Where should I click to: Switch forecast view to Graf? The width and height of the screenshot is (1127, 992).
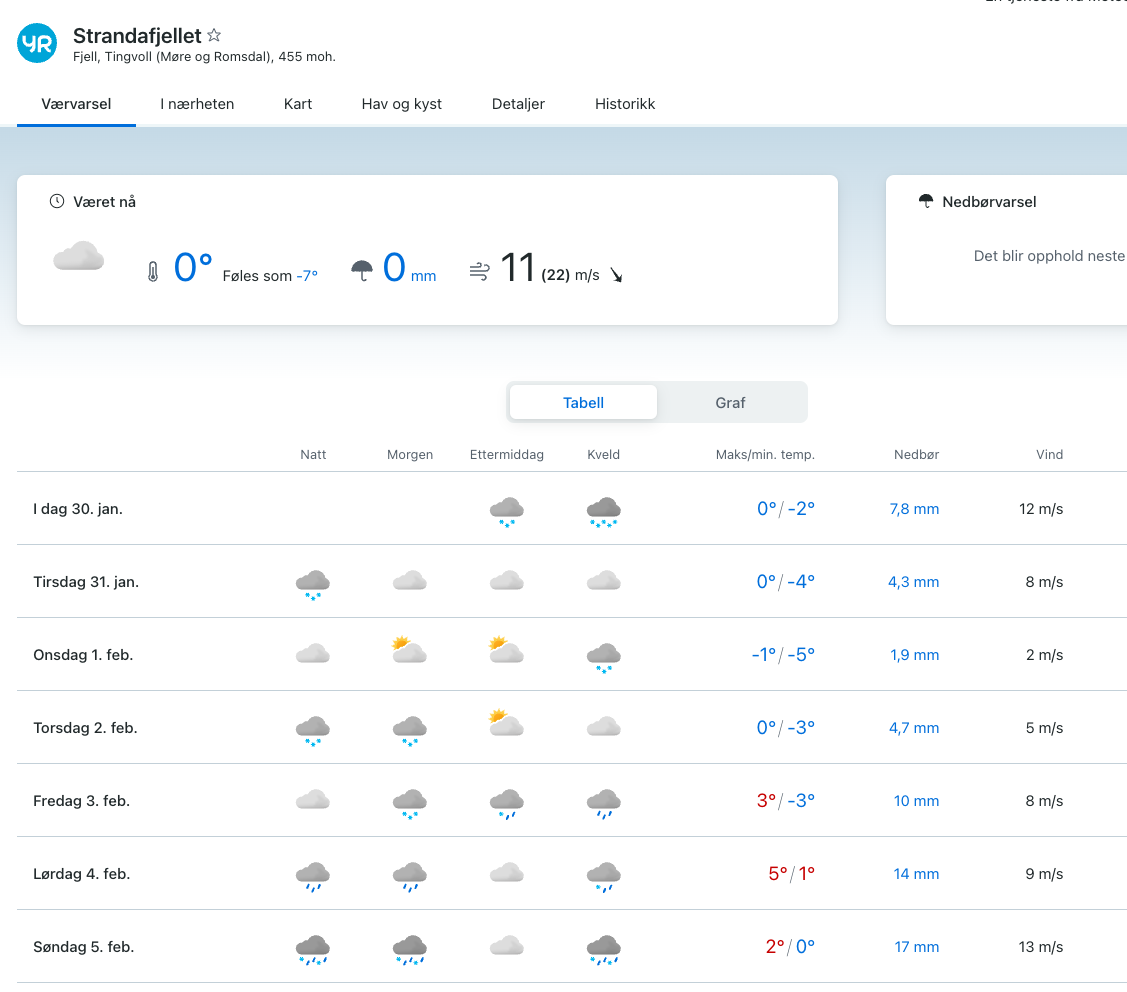tap(730, 402)
